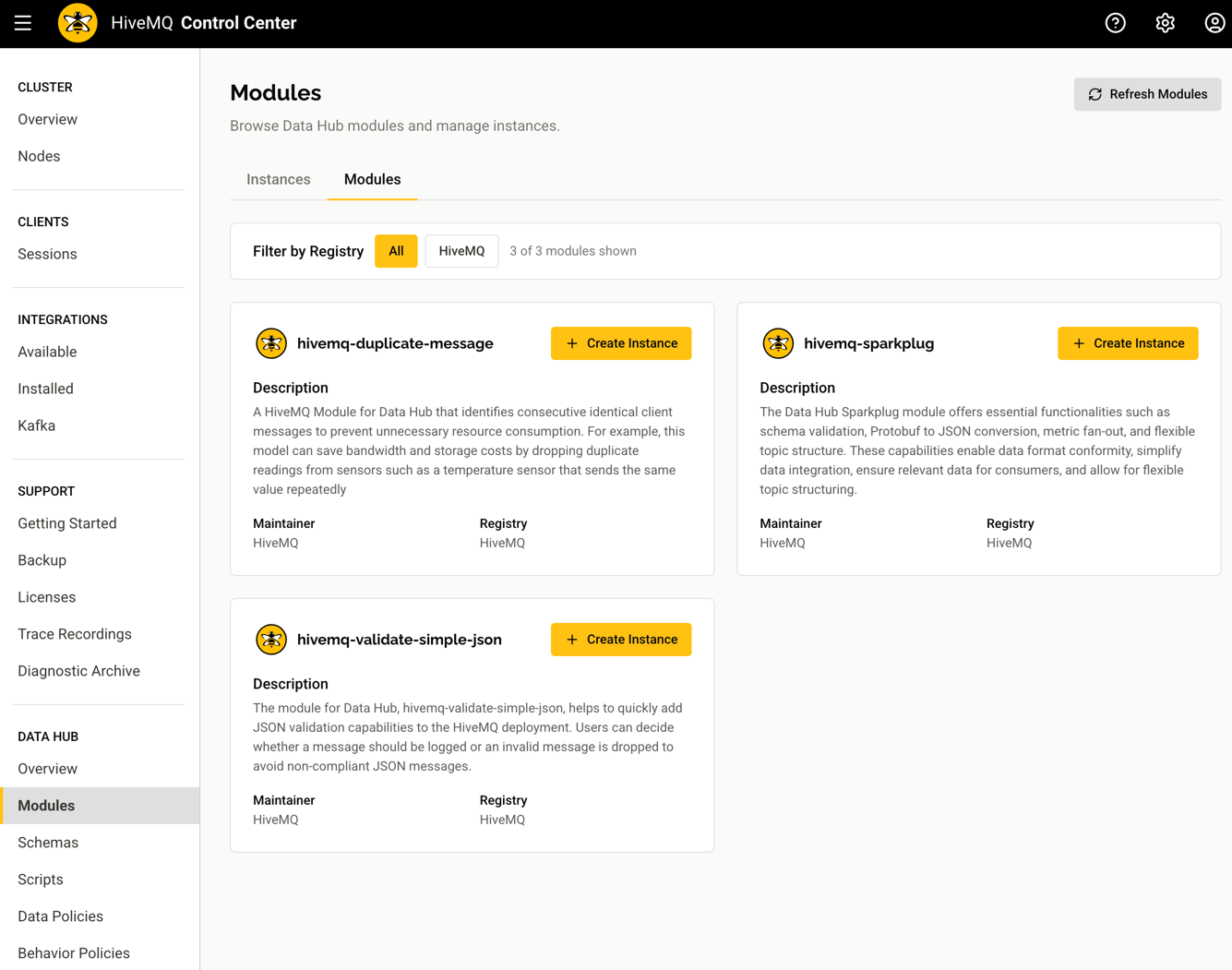Filter registry by HiveMQ

[461, 251]
